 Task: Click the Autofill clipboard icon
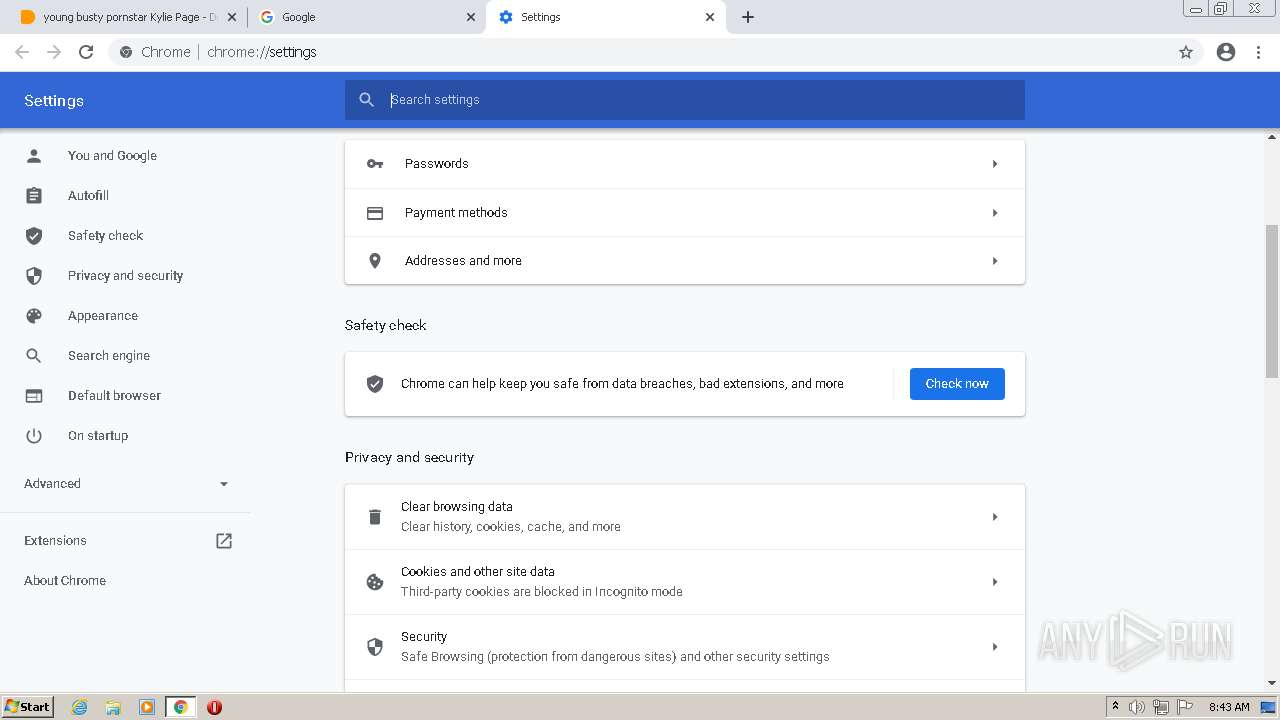[34, 196]
